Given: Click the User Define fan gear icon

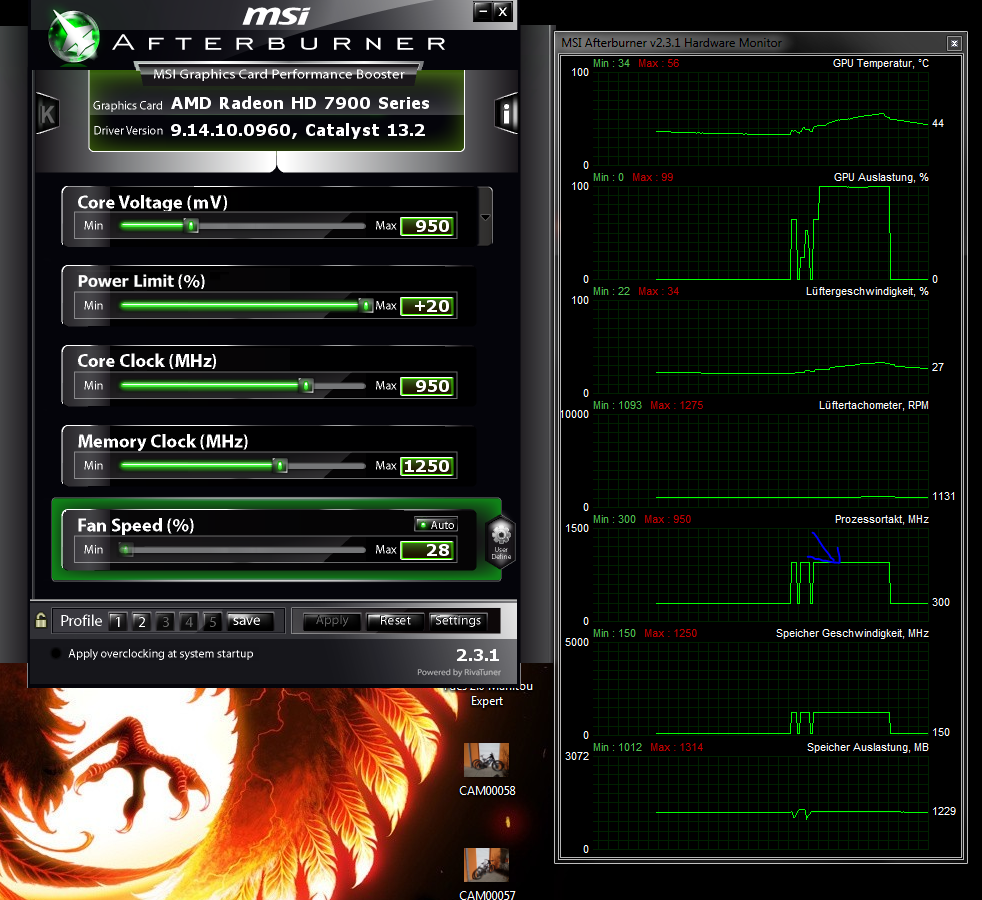Looking at the screenshot, I should click(x=501, y=542).
